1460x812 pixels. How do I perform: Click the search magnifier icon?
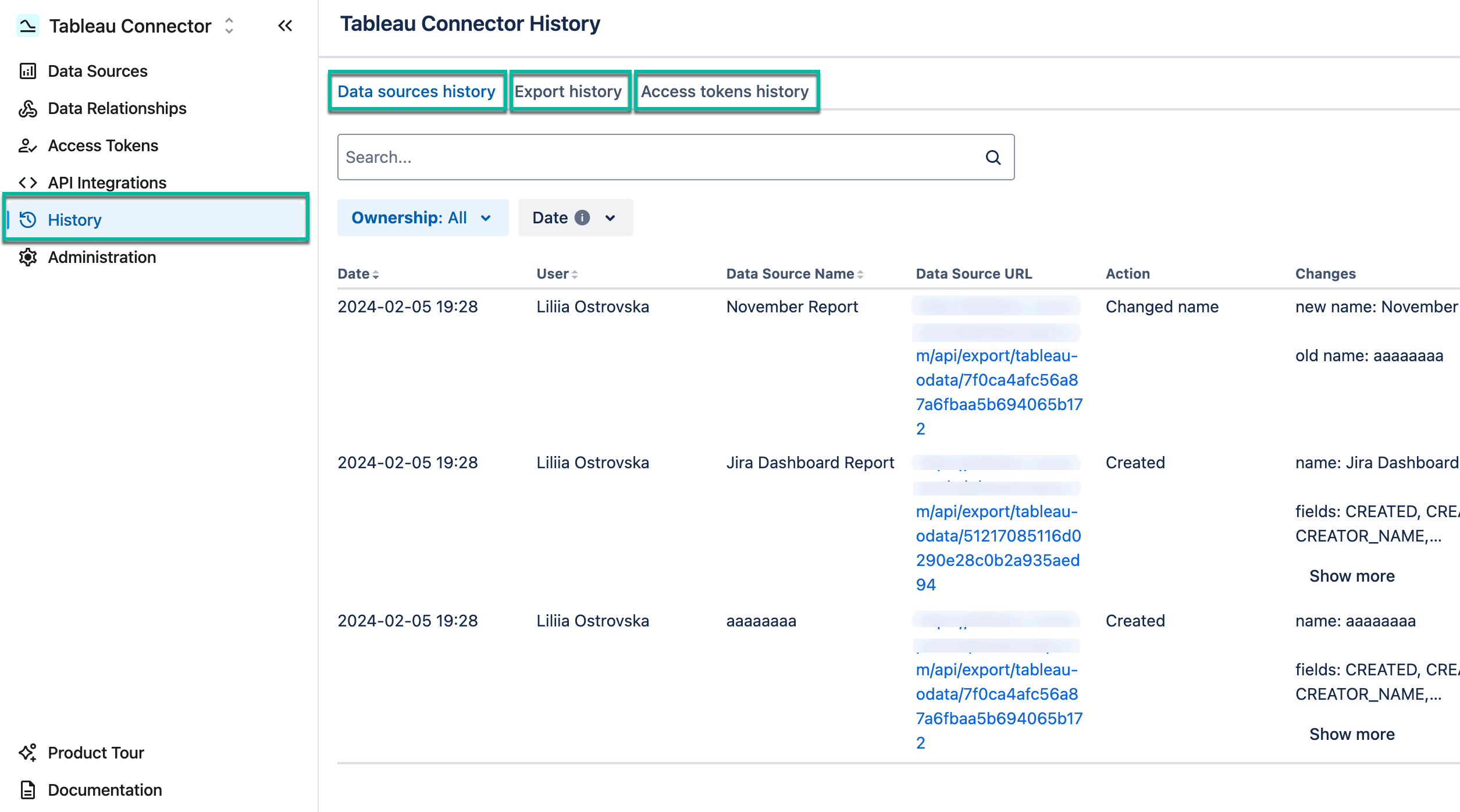992,156
